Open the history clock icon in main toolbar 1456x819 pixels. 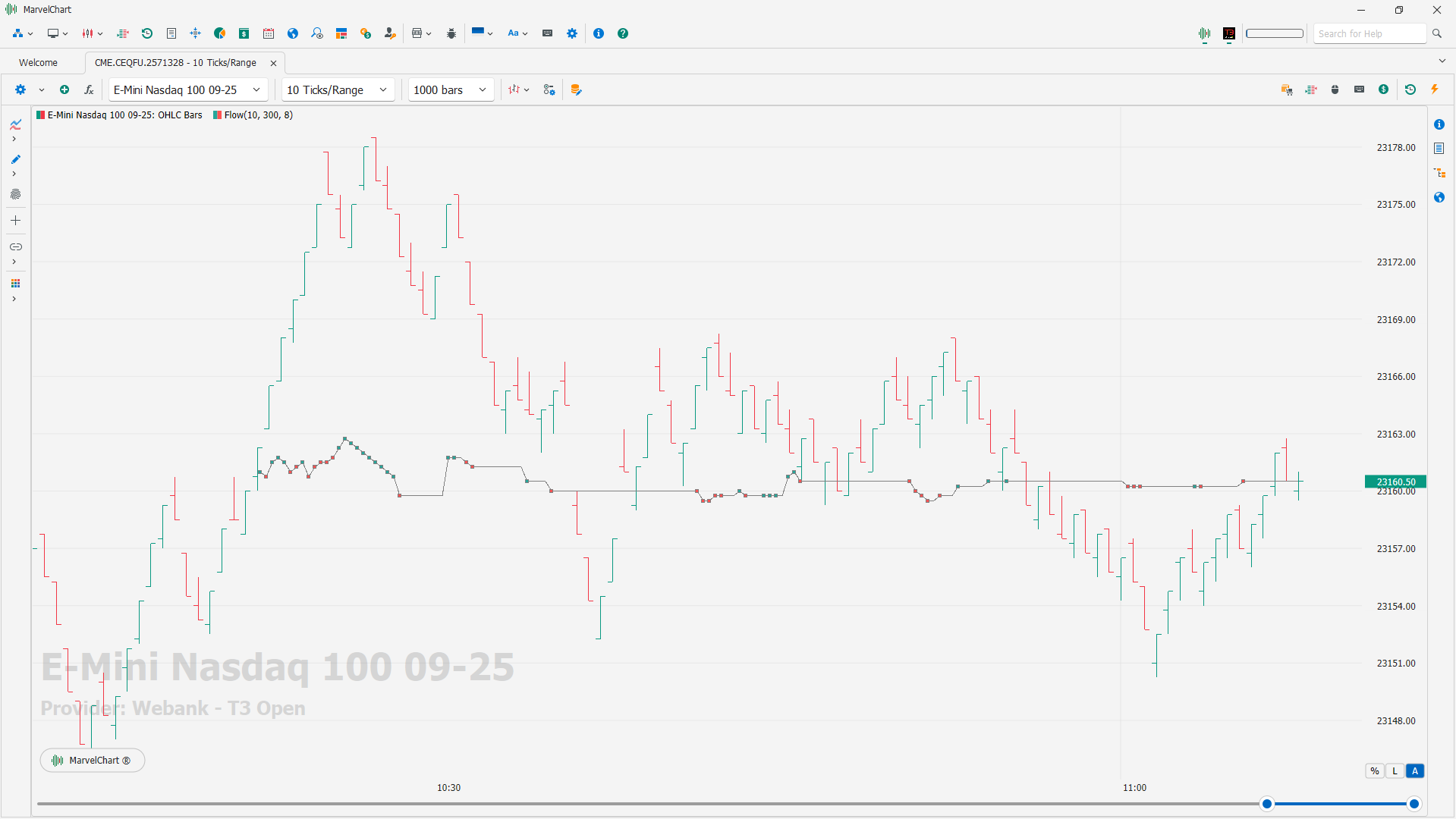[x=147, y=33]
